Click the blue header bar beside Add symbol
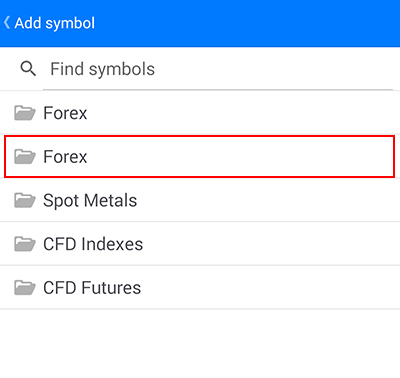Viewport: 400px width, 378px height. (247, 23)
